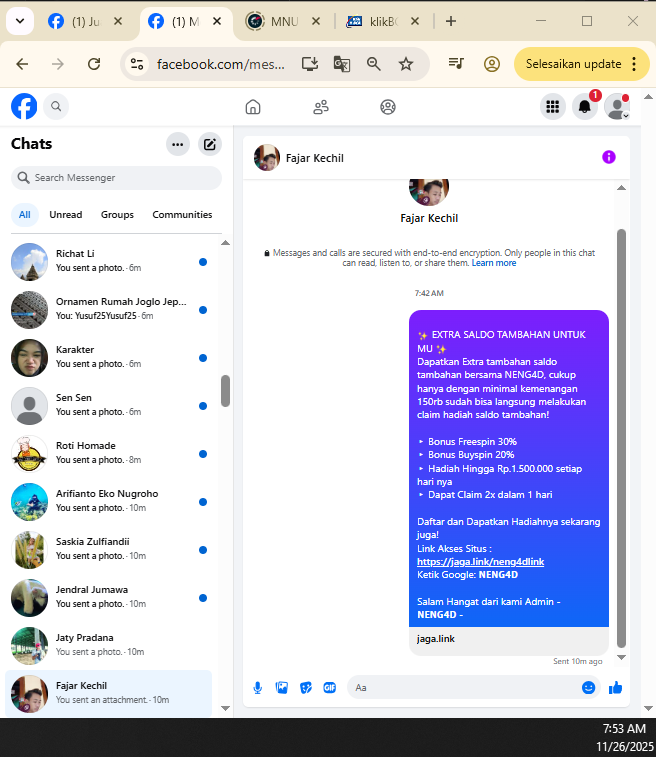Go to Home feed icon
This screenshot has width=656, height=757.
click(253, 107)
